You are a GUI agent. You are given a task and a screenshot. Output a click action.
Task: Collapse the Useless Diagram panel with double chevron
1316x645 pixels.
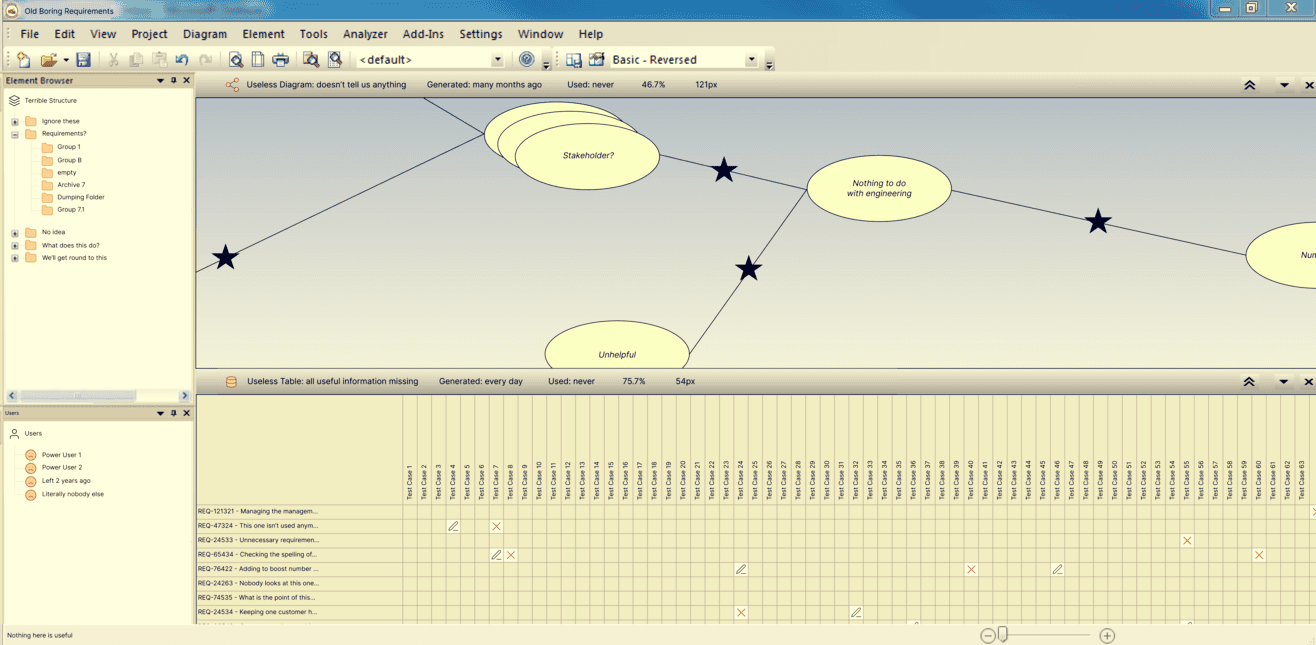point(1249,86)
